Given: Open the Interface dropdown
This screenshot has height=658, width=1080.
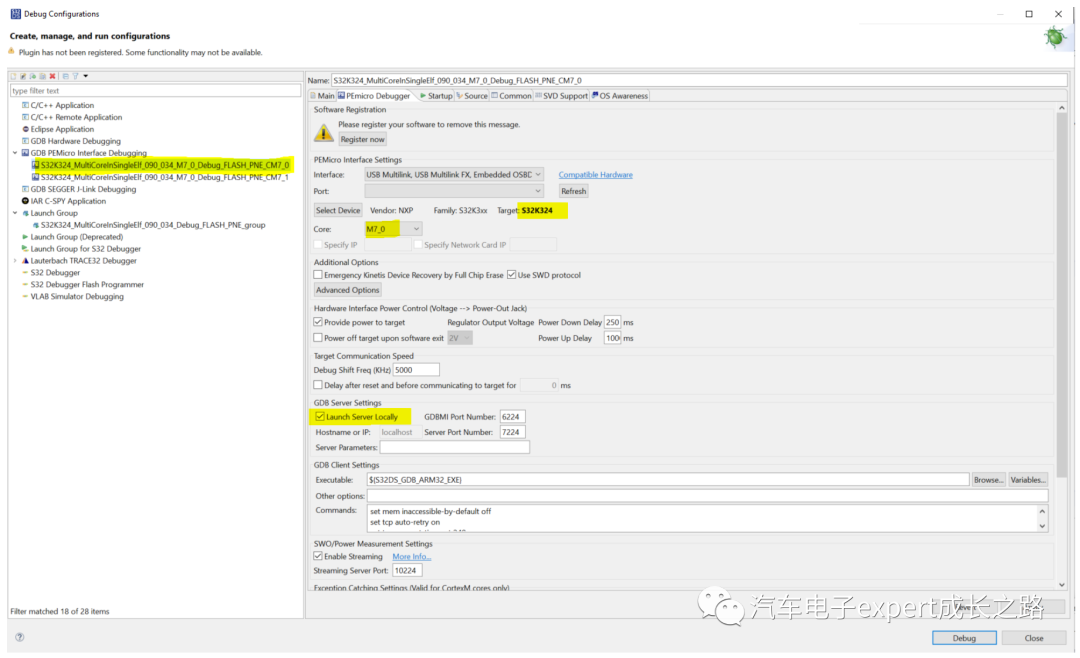Looking at the screenshot, I should click(x=454, y=174).
